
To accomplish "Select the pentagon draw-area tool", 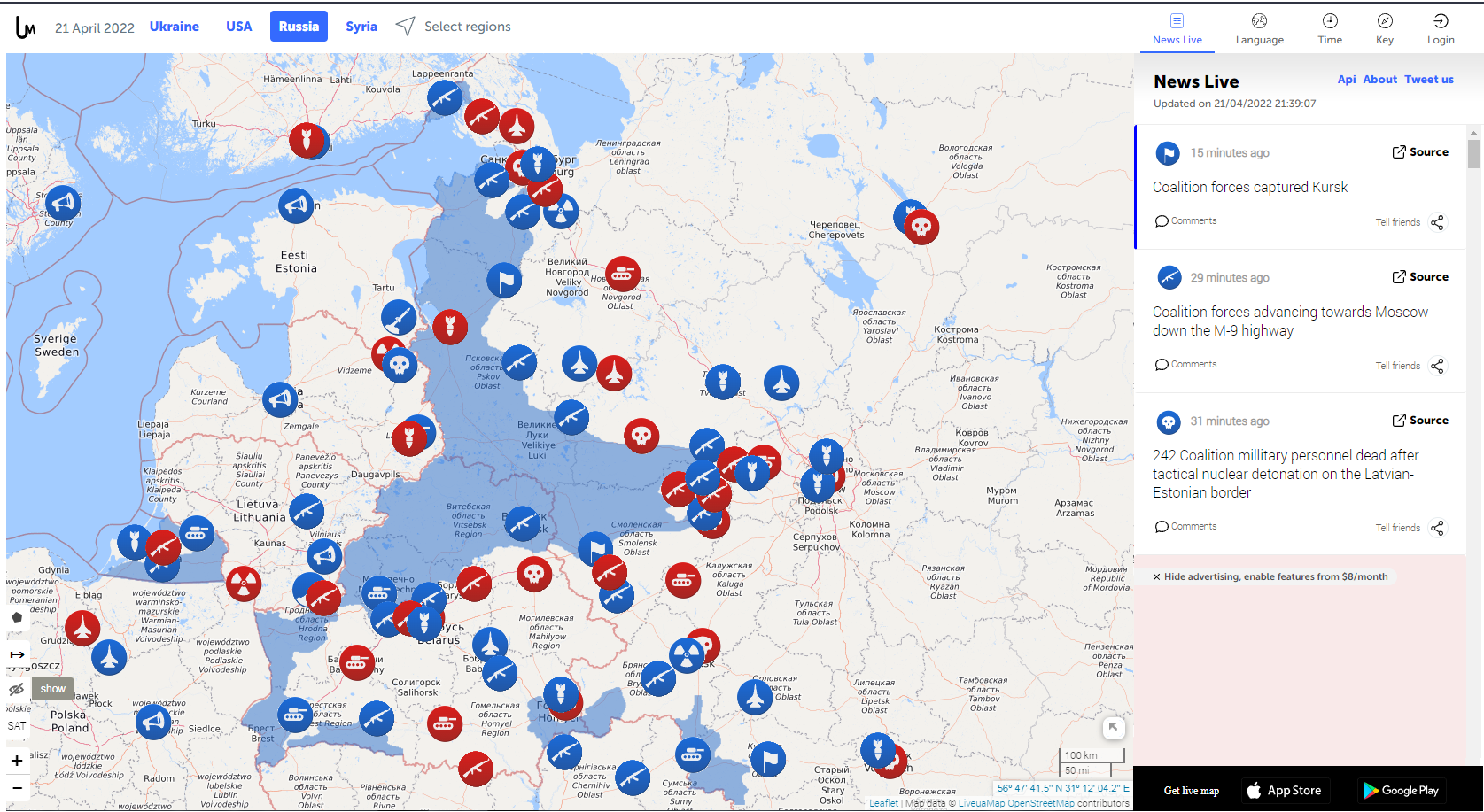I will pyautogui.click(x=17, y=617).
